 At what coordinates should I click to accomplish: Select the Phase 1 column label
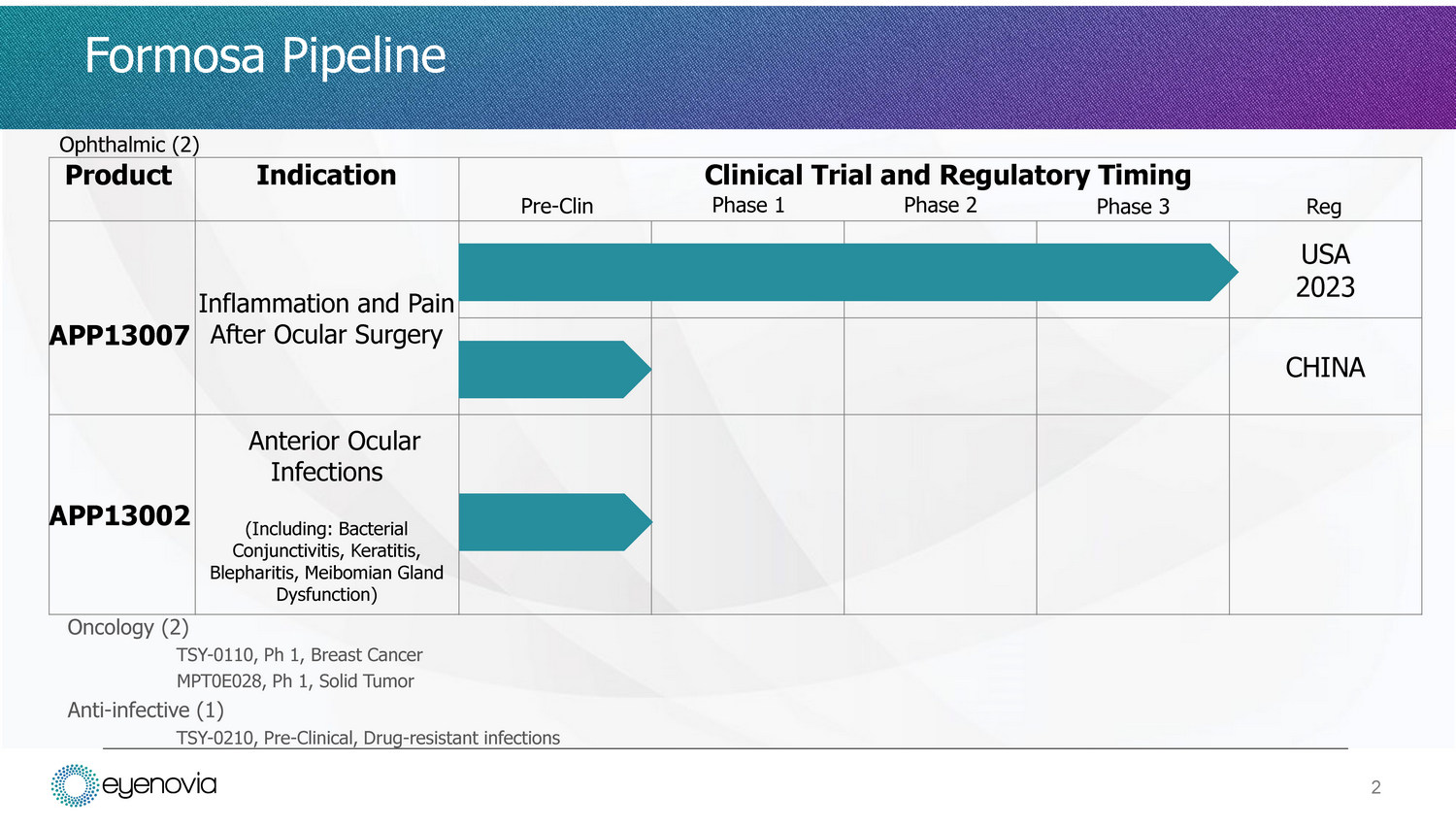747,205
